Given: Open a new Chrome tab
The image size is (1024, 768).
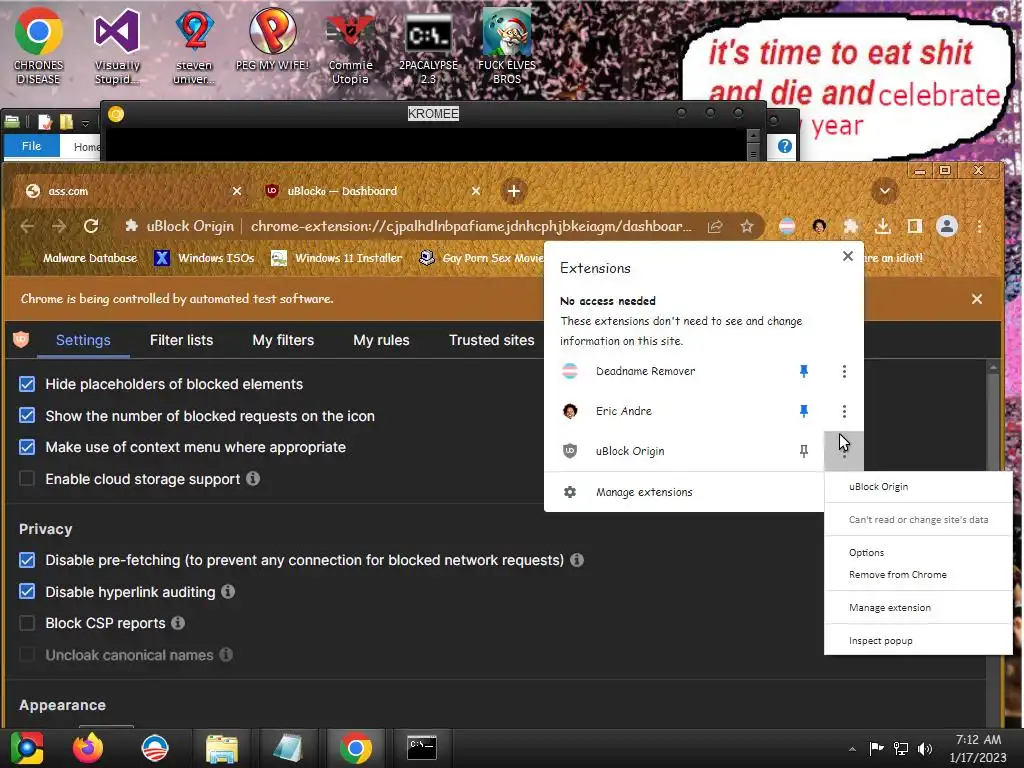Looking at the screenshot, I should (x=514, y=191).
